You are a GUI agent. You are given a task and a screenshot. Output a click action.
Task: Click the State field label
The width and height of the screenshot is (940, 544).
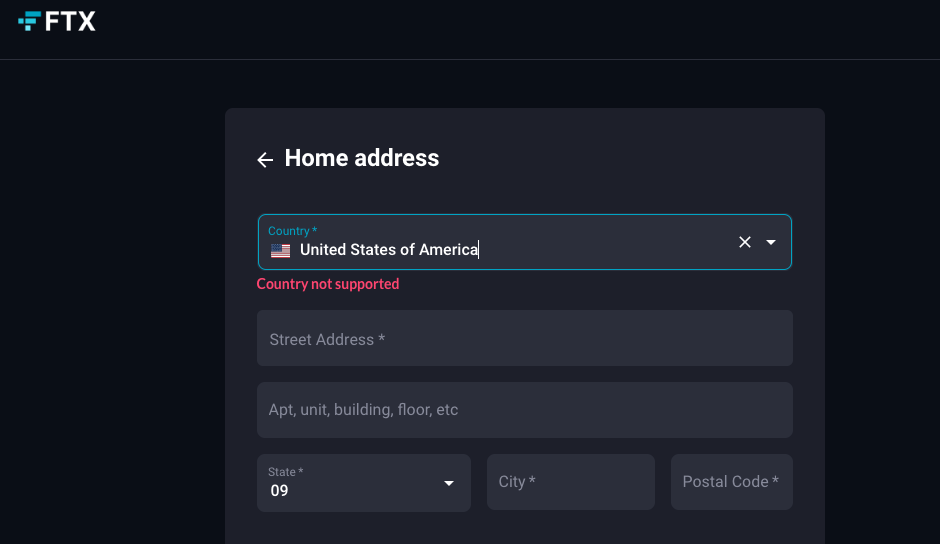(285, 472)
